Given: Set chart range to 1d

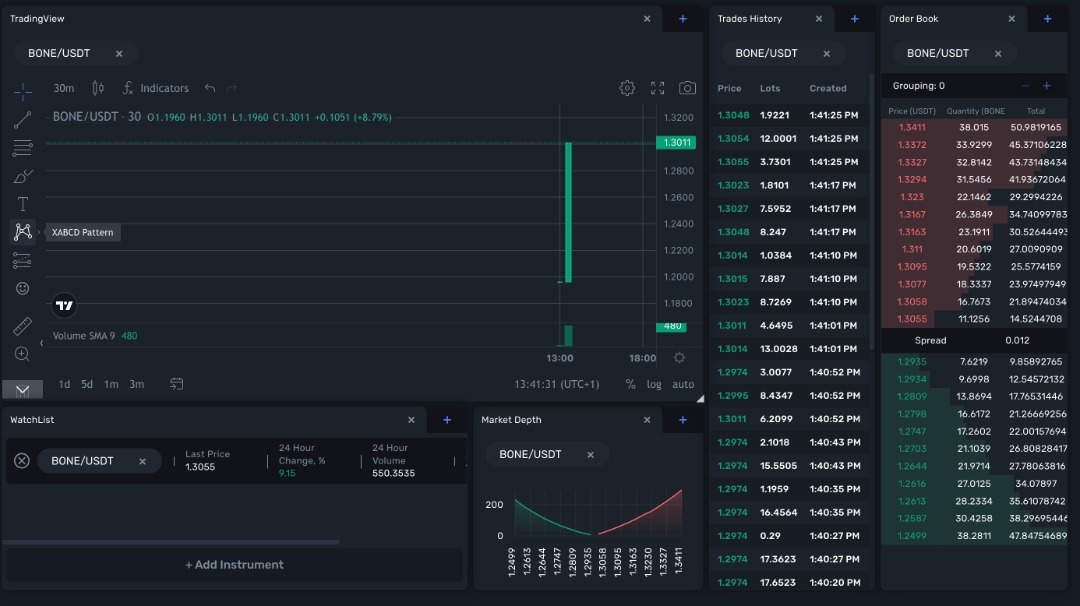Looking at the screenshot, I should [64, 384].
